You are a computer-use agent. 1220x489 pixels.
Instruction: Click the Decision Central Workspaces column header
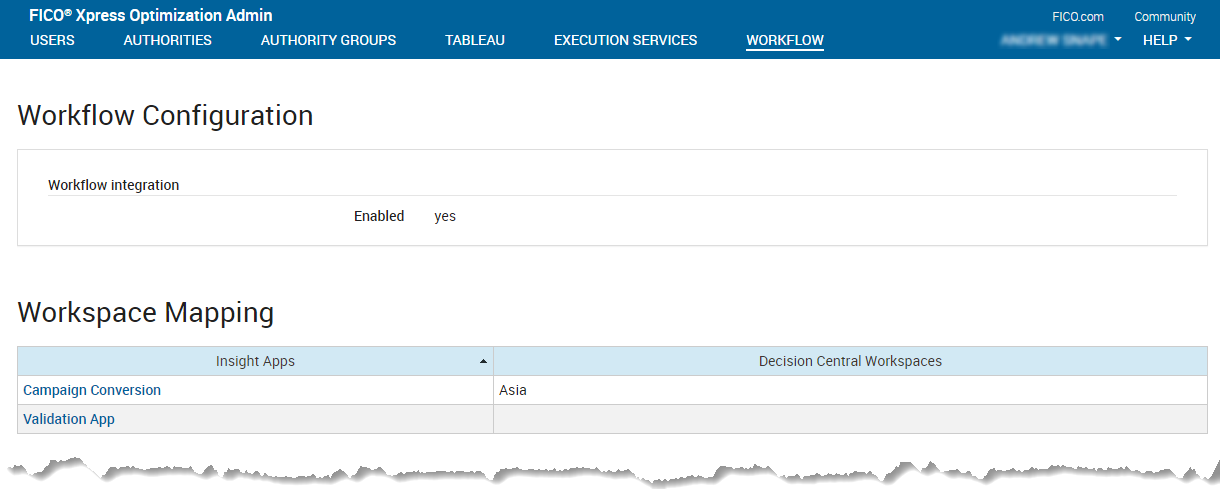[850, 361]
